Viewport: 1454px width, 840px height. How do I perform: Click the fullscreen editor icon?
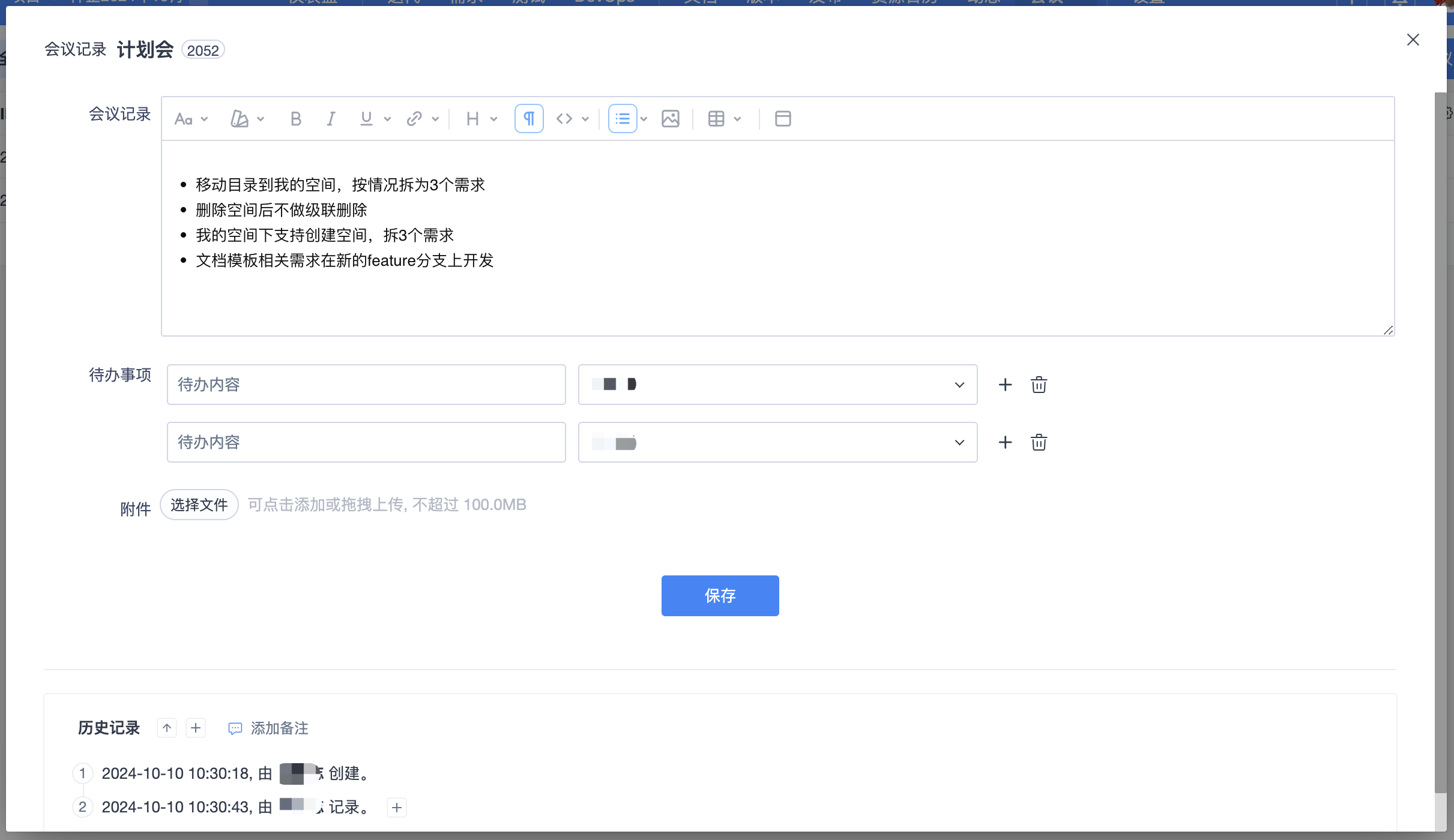(782, 119)
